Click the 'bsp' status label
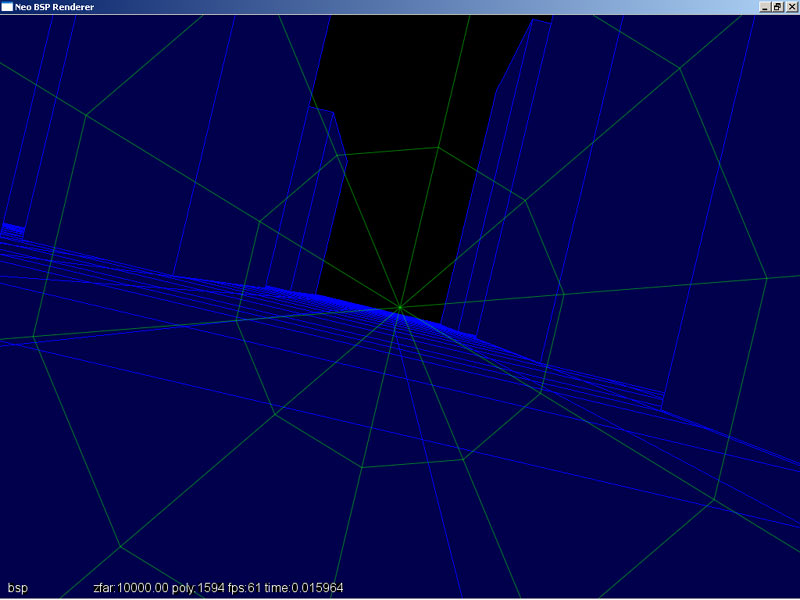The image size is (800, 600). pos(17,588)
